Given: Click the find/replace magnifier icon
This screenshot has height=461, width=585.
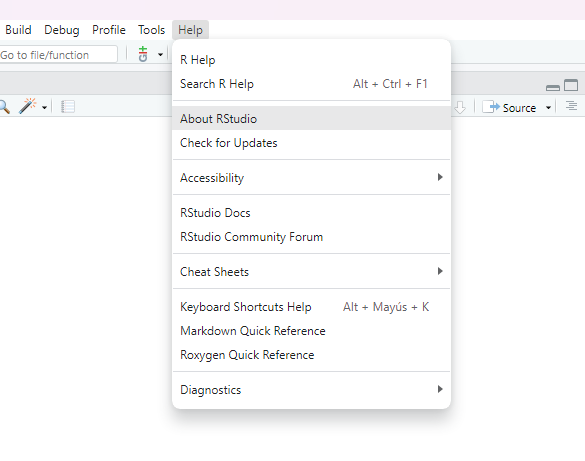Looking at the screenshot, I should click(4, 107).
